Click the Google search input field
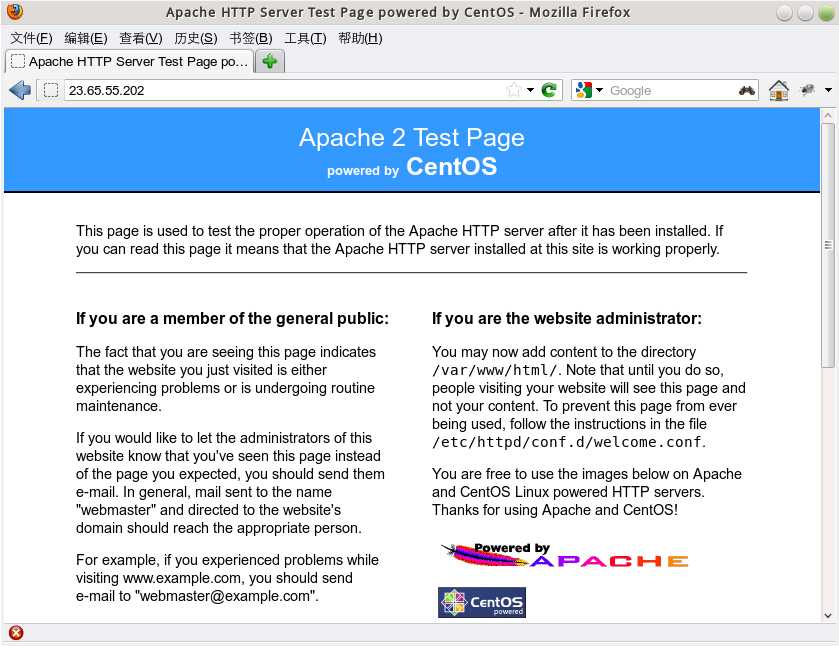 (672, 90)
